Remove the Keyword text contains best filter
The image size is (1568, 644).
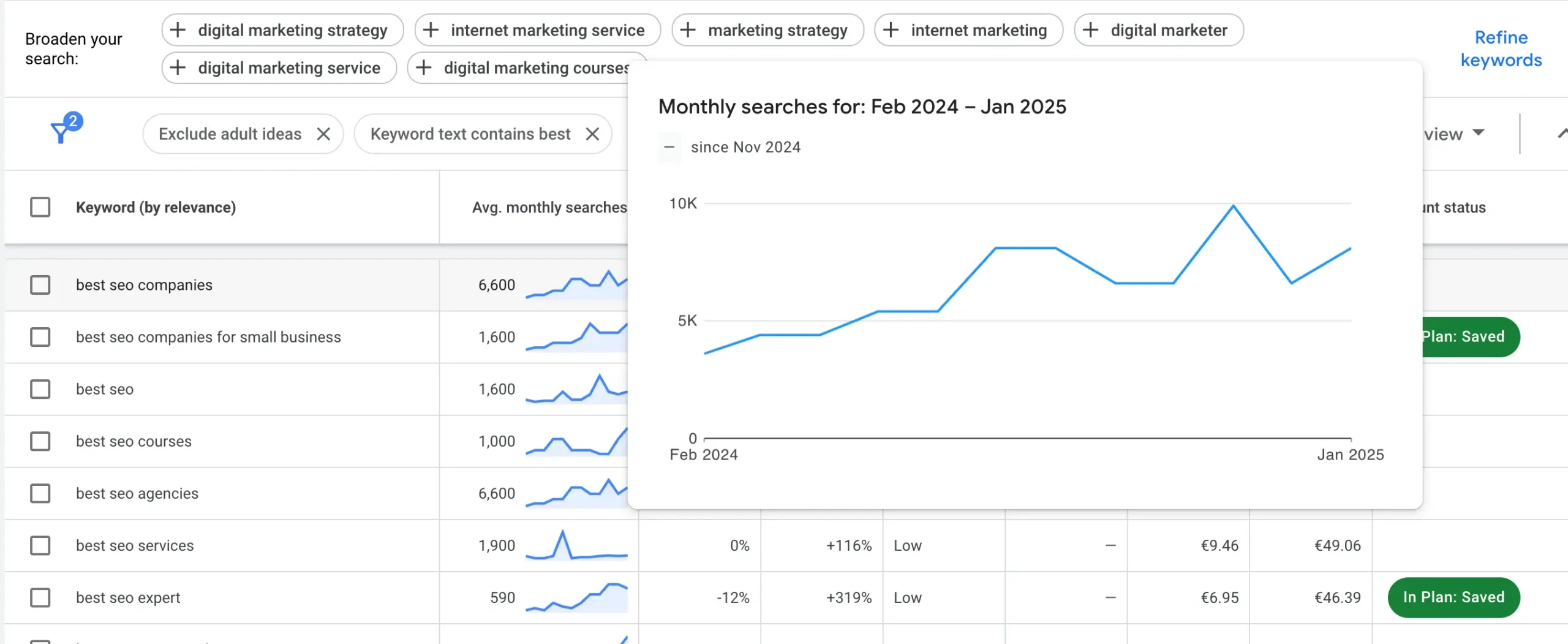[x=592, y=134]
